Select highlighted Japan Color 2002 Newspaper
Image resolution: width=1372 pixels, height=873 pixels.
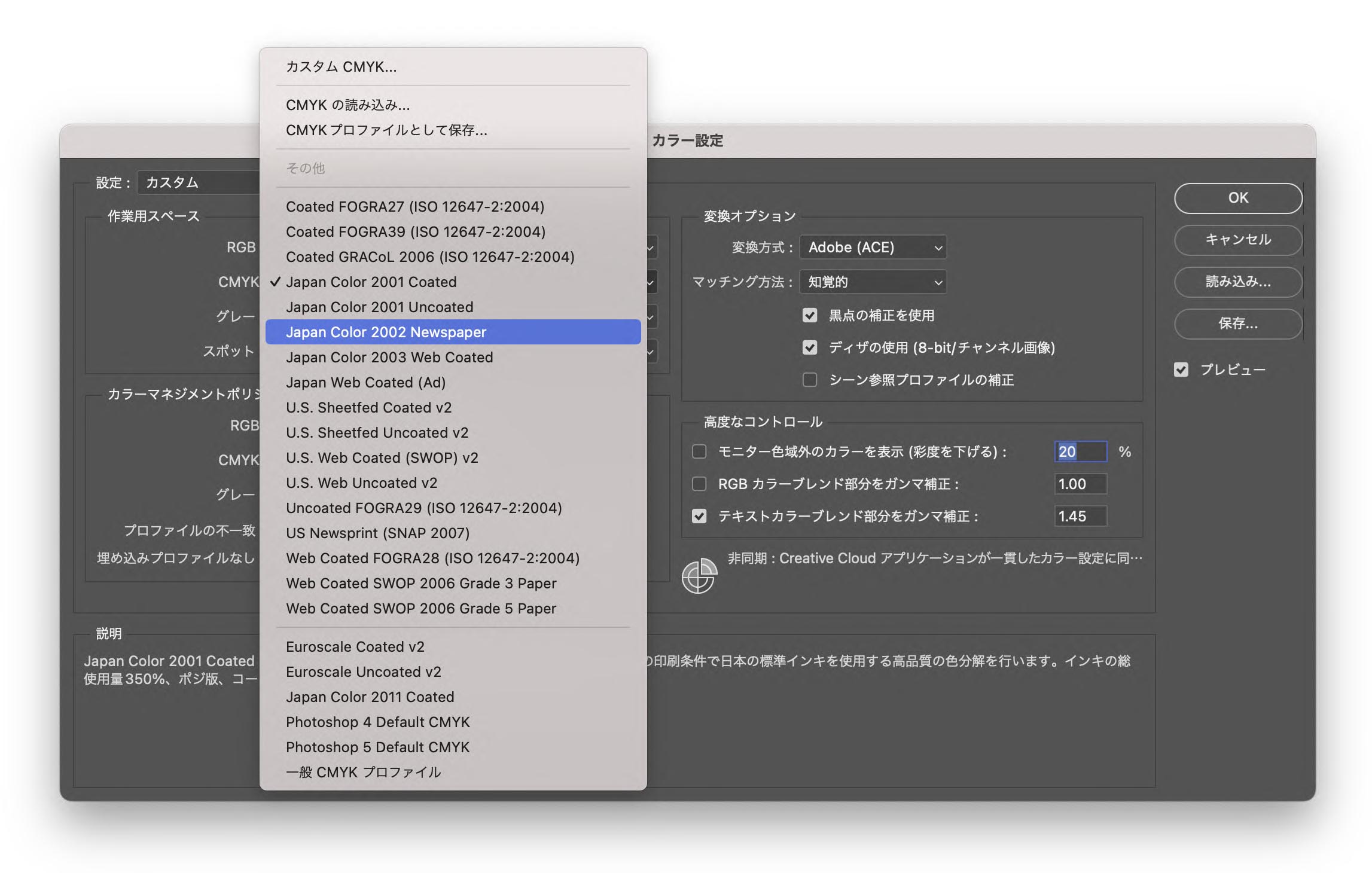click(453, 332)
